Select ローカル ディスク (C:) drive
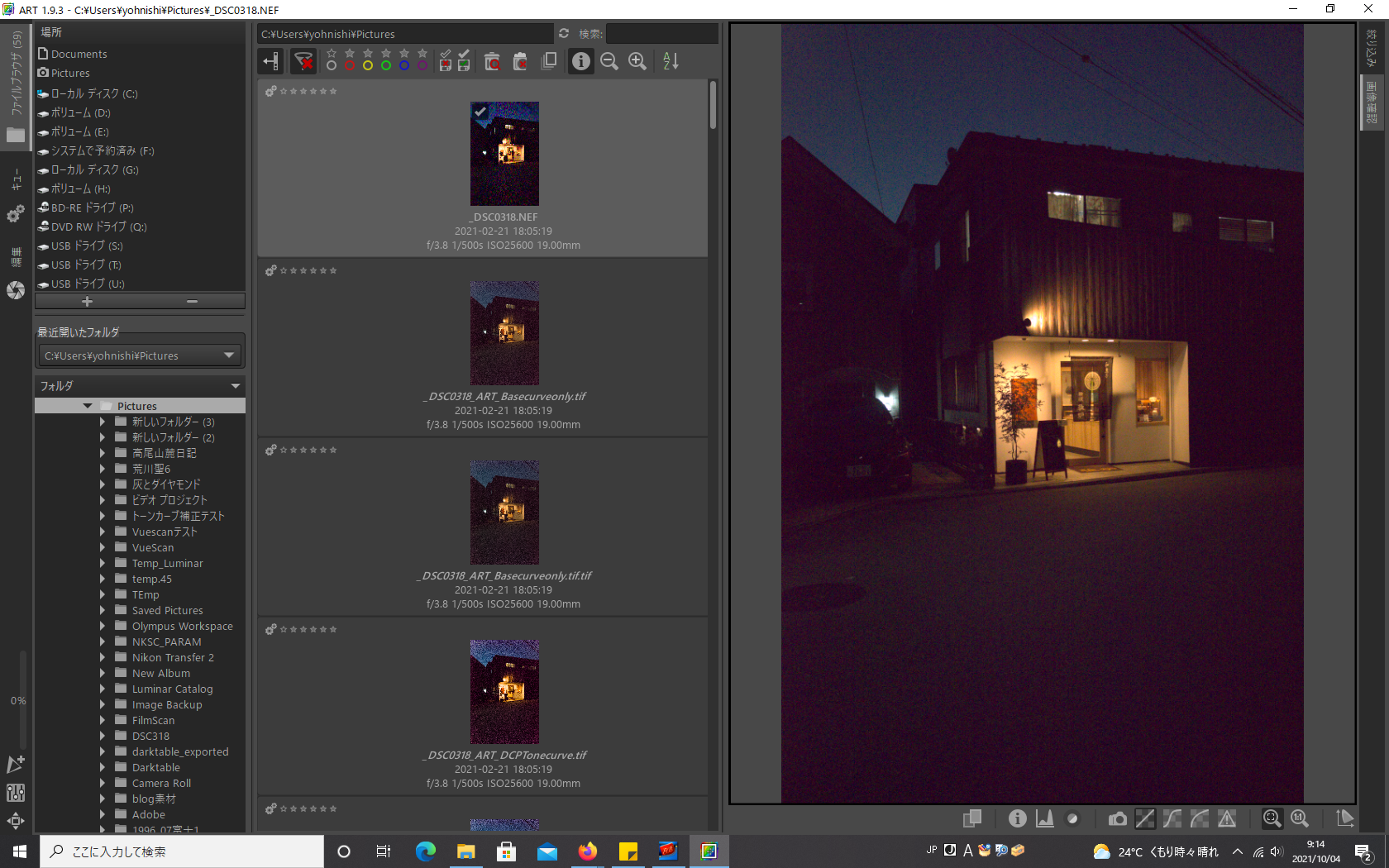Viewport: 1389px width, 868px height. (94, 93)
